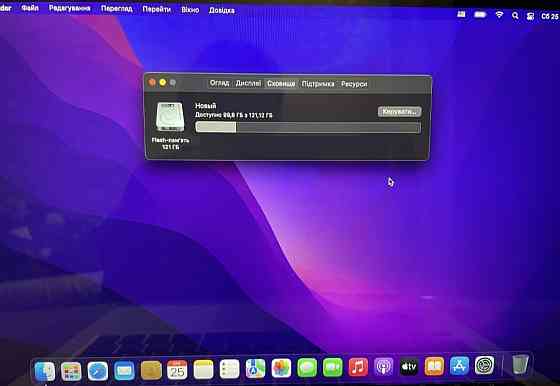Click the Wi-Fi status icon
This screenshot has height=386, width=560.
click(499, 15)
